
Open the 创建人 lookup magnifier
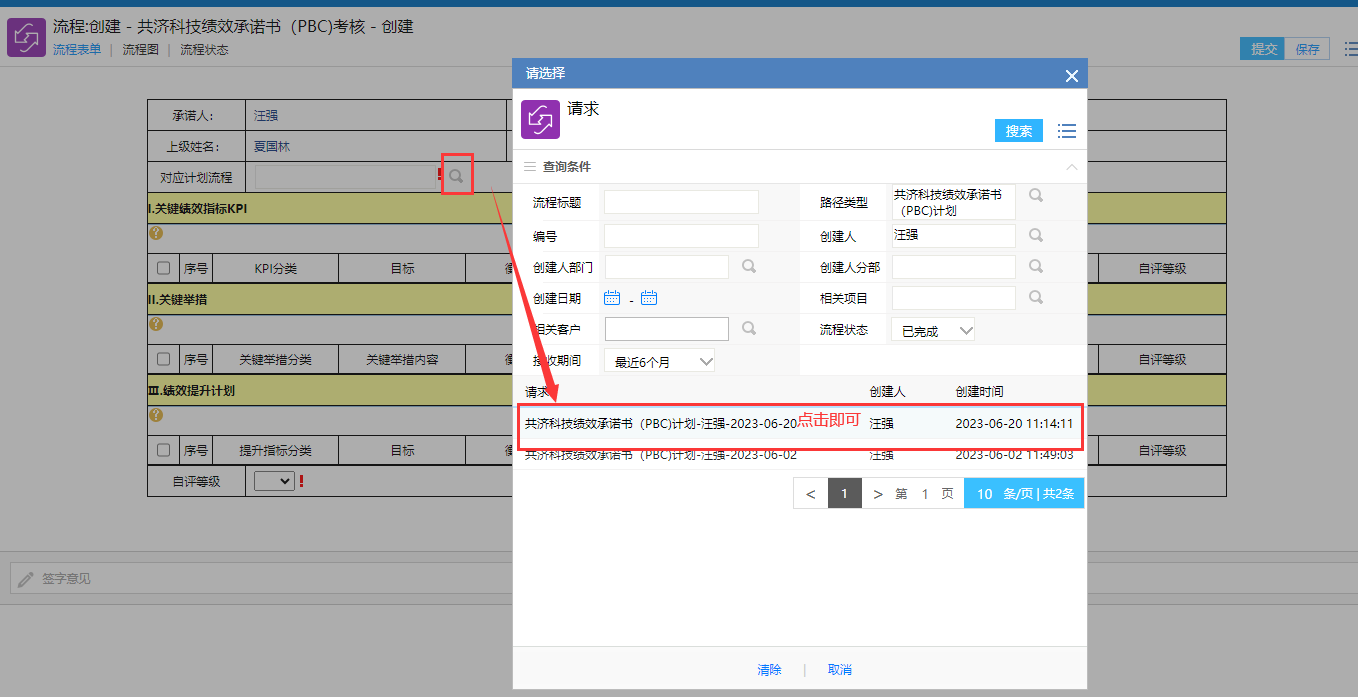click(1036, 235)
